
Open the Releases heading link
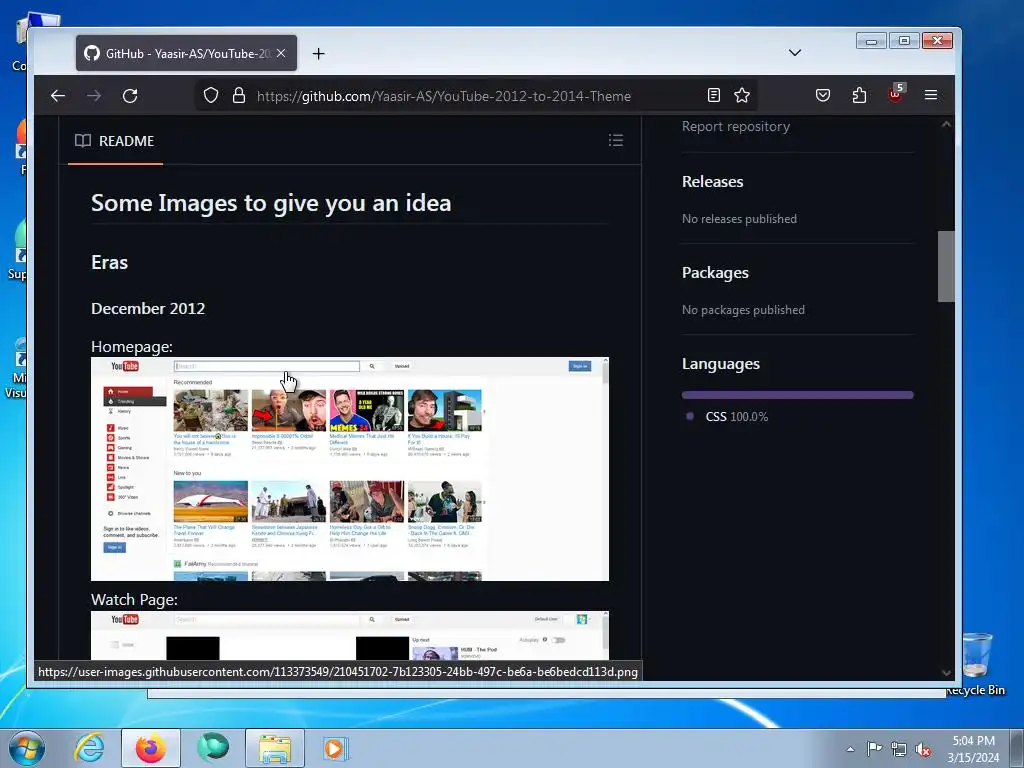point(712,182)
